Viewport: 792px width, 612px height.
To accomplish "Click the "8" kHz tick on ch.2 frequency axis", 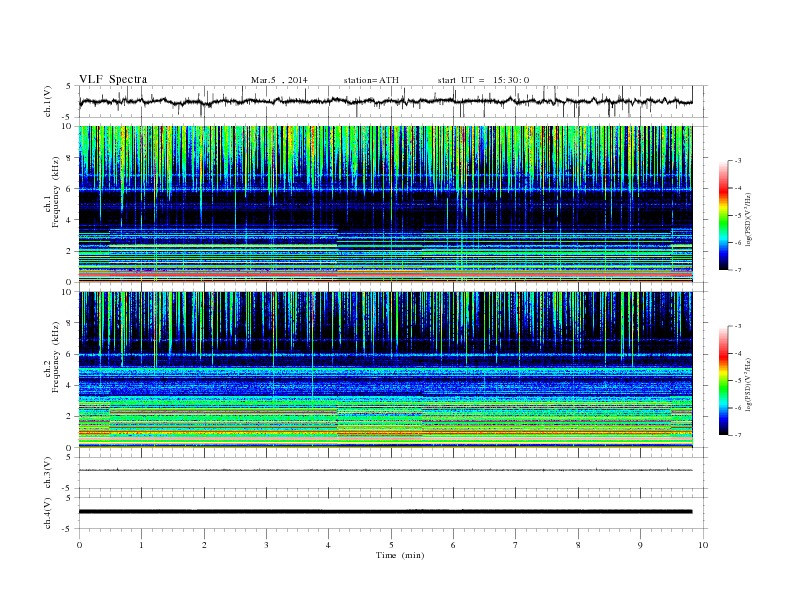I will (69, 323).
